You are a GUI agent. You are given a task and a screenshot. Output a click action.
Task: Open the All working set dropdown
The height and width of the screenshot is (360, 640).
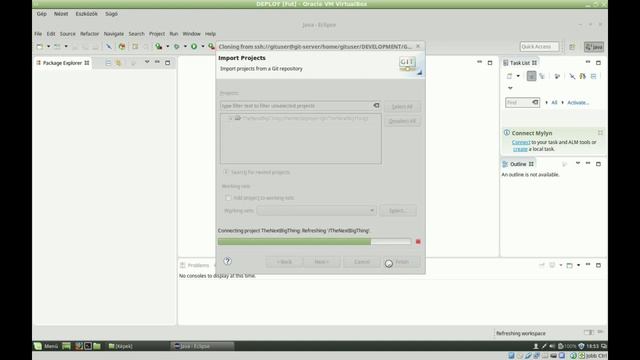[554, 102]
